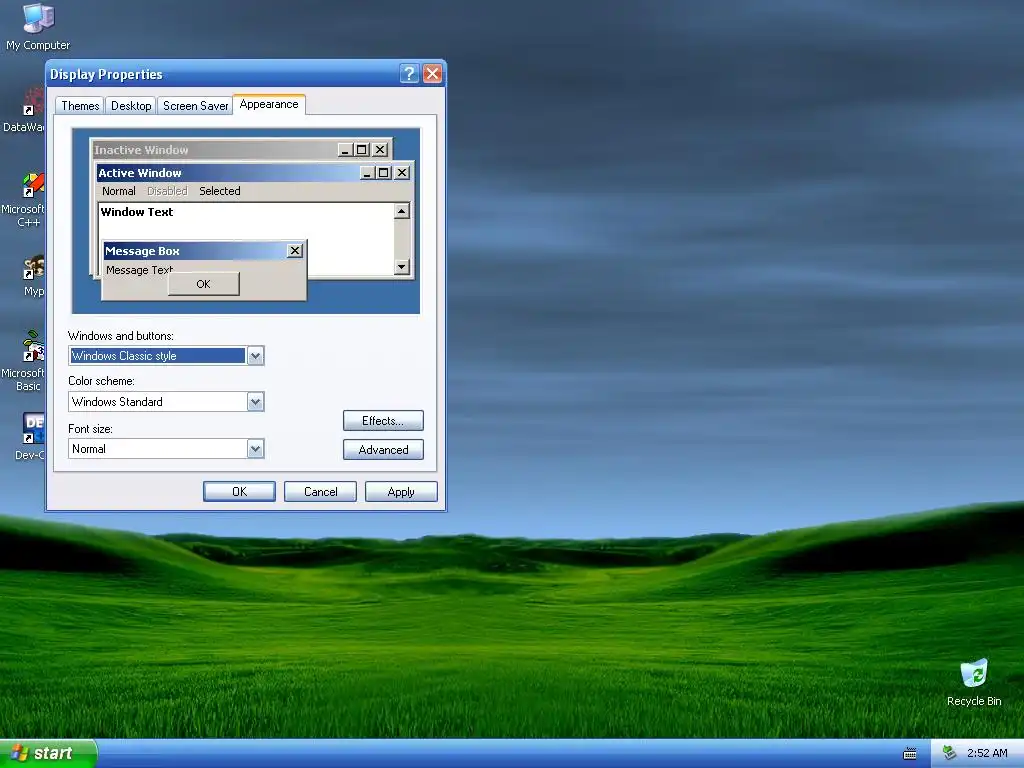This screenshot has height=768, width=1024.
Task: Click the Window Text in preview
Action: pyautogui.click(x=136, y=212)
